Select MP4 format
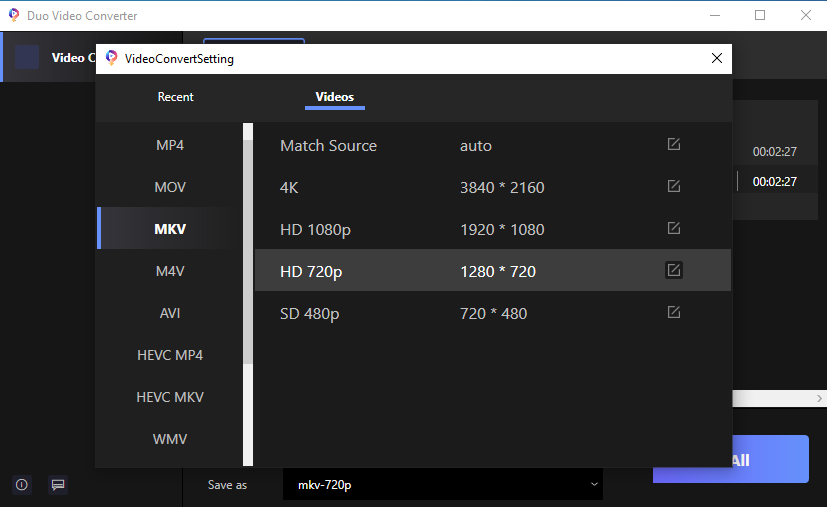This screenshot has height=507, width=827. point(170,145)
